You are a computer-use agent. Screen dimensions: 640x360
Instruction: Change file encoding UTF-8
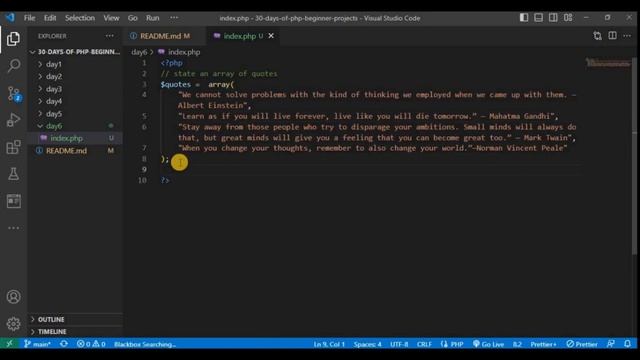(x=399, y=344)
